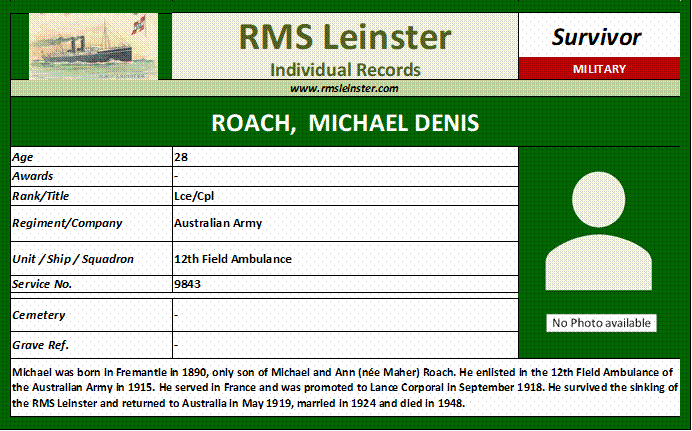
Task: Select the age value 28
Action: pyautogui.click(x=181, y=157)
